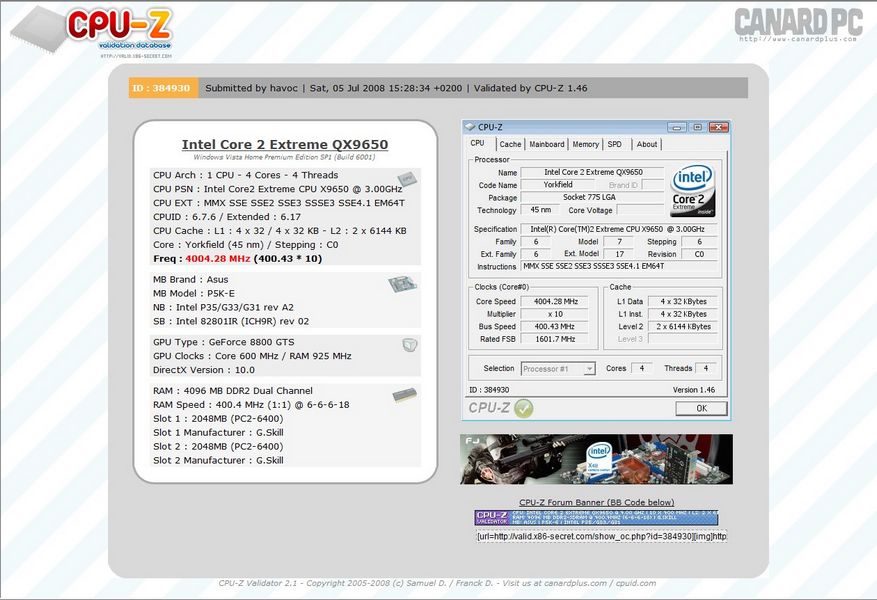Click the 'CPU Cache' line in summary
877x600 pixels.
tap(280, 231)
